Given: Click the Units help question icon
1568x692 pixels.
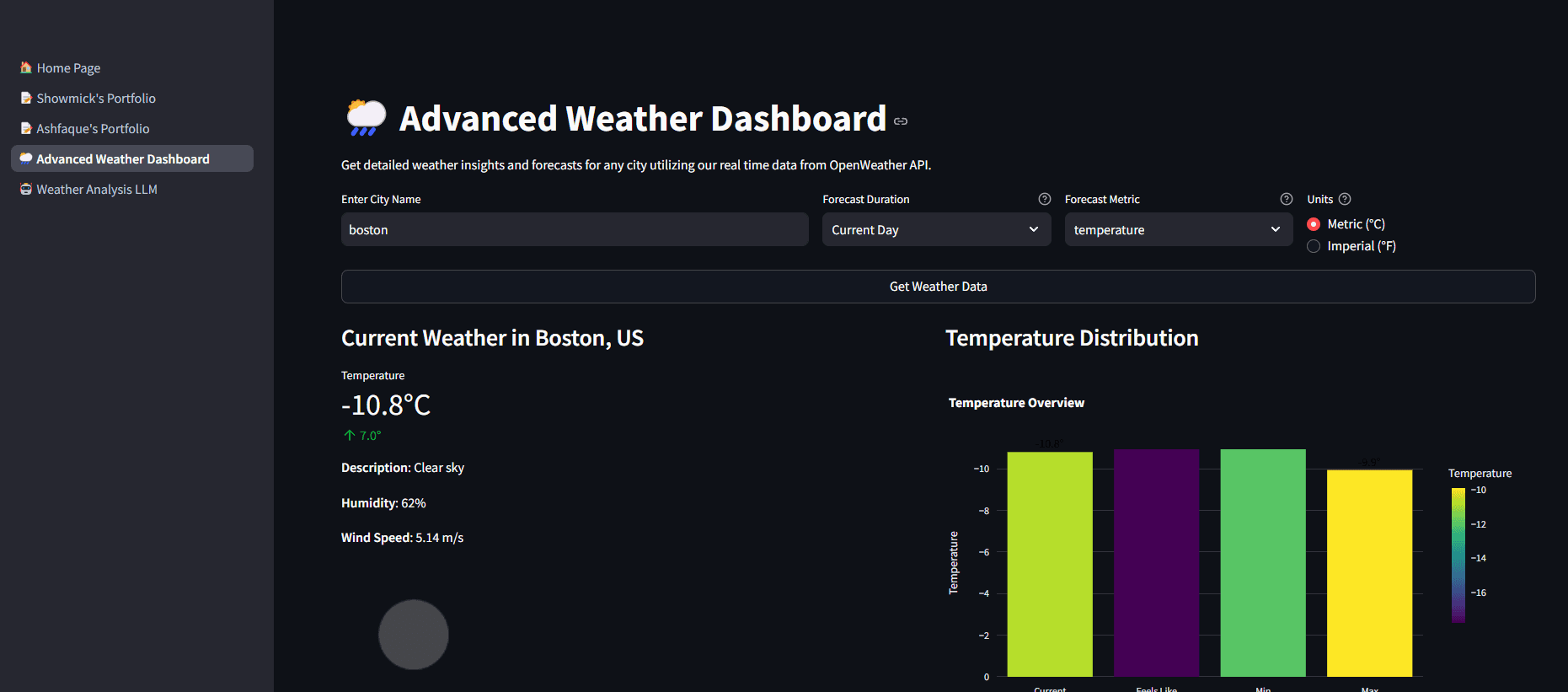Looking at the screenshot, I should (x=1345, y=199).
